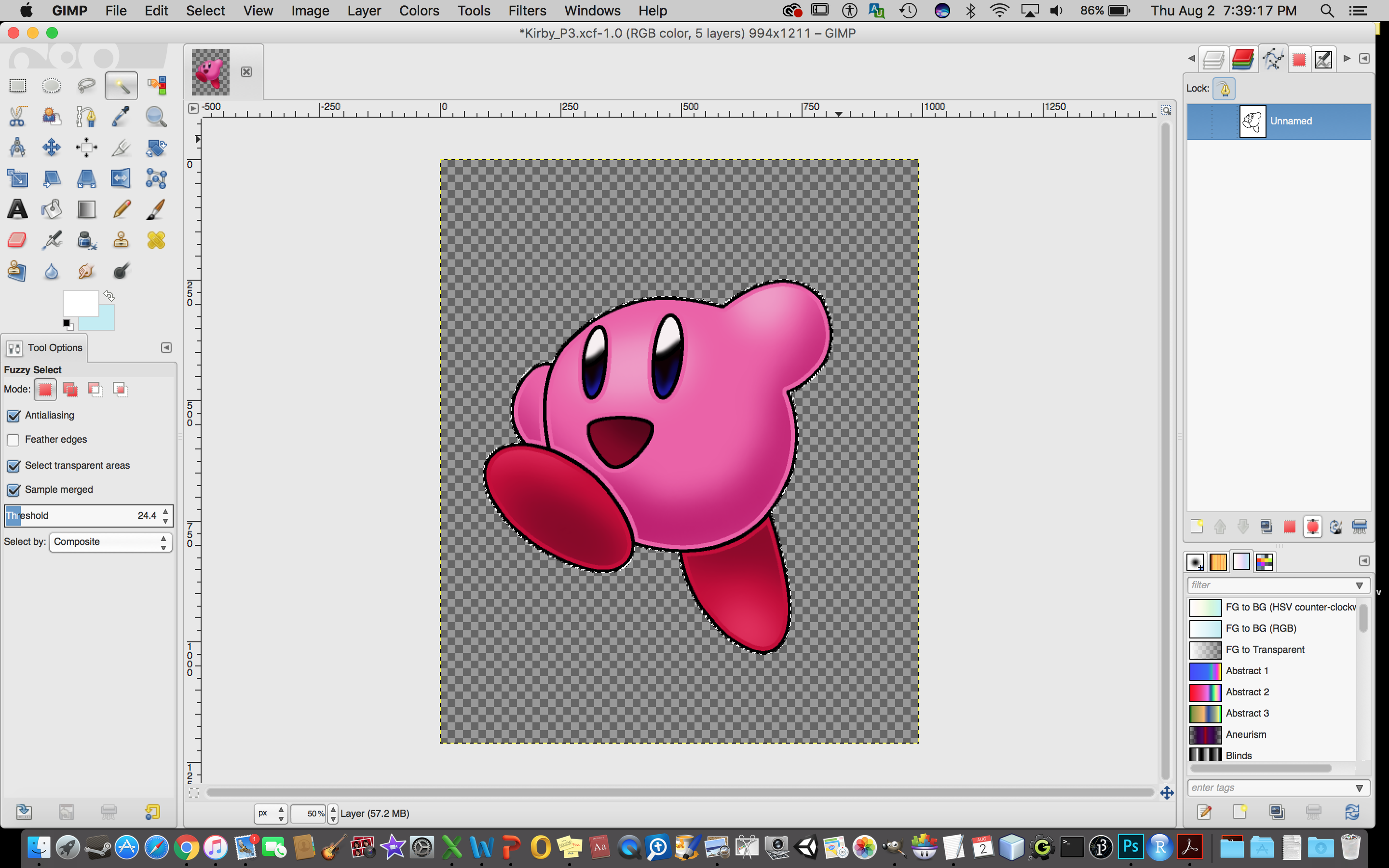The width and height of the screenshot is (1389, 868).
Task: Select the Blur/Sharpen droplet tool
Action: [x=52, y=271]
